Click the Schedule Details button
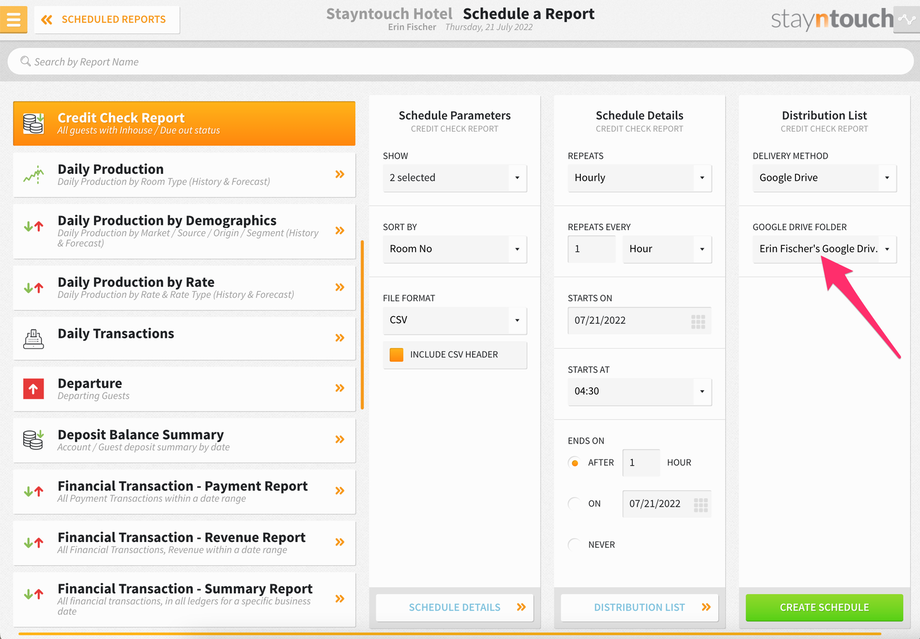Screen dimensions: 920x639 tap(455, 607)
